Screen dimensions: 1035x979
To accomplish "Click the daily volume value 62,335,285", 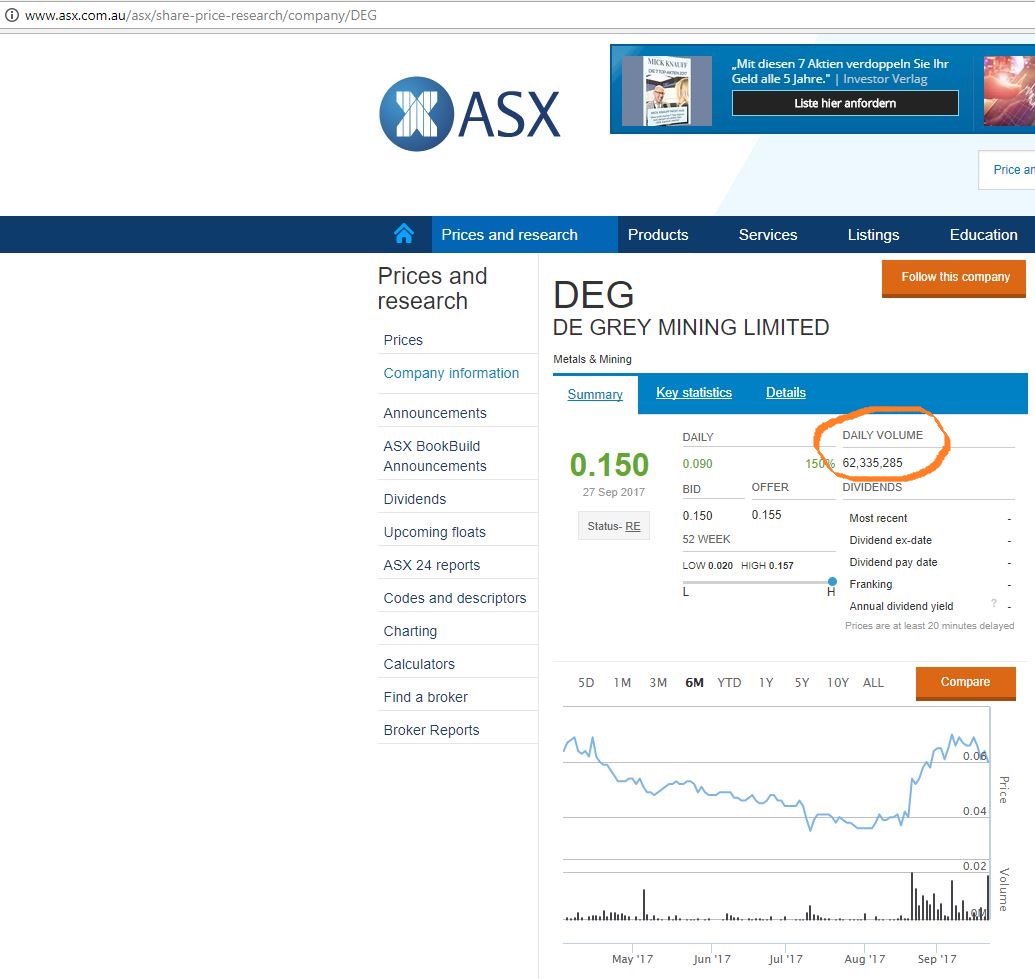I will [872, 463].
